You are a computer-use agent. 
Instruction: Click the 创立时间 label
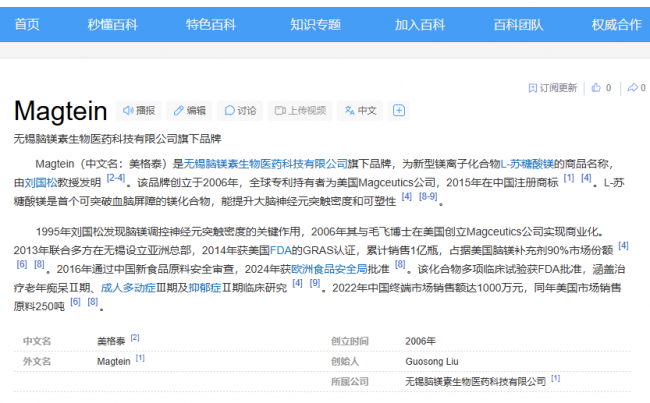[349, 341]
